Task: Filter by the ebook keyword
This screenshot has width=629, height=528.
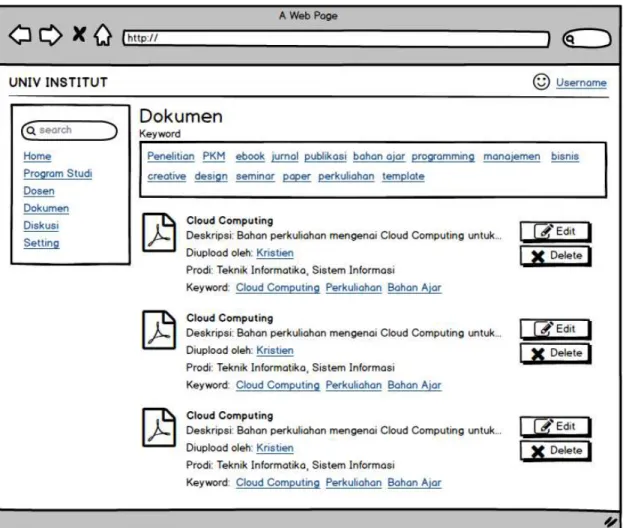Action: click(x=250, y=156)
